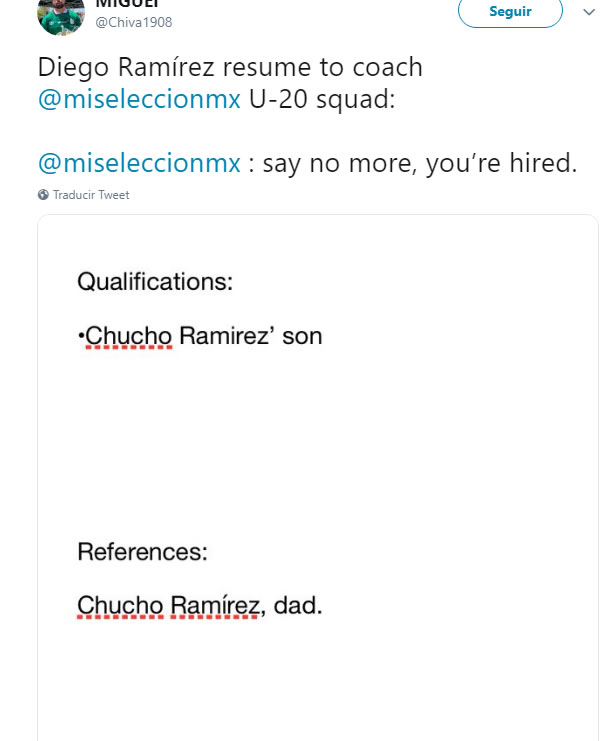
Task: Click the MIGUEL display name
Action: (x=127, y=4)
